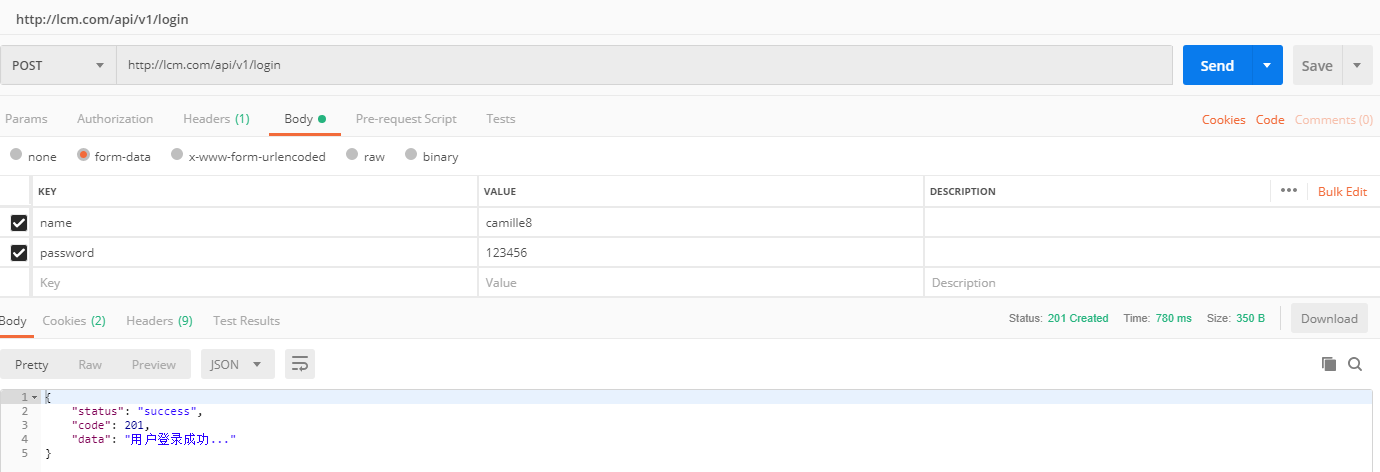Choose the binary body radio button
1380x472 pixels.
[x=411, y=156]
